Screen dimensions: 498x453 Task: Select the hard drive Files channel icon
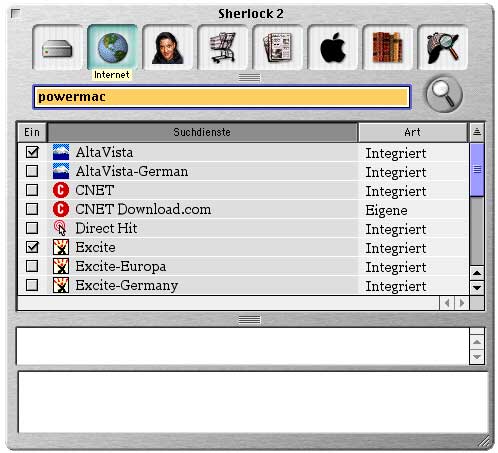(x=57, y=47)
